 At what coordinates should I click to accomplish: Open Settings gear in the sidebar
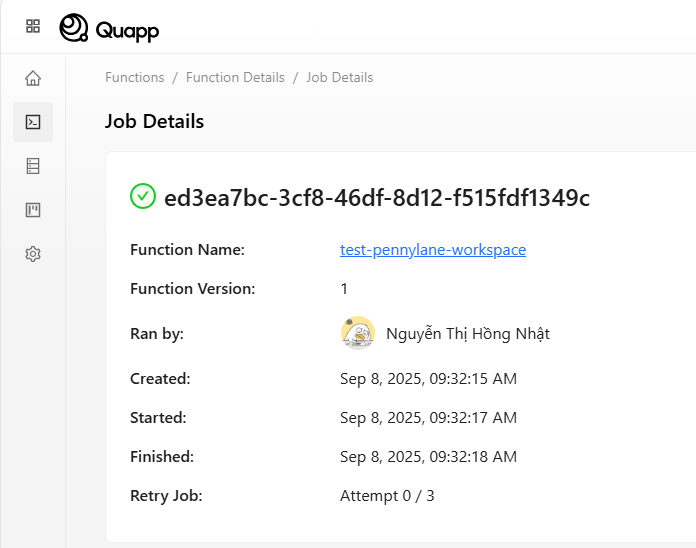pyautogui.click(x=33, y=254)
